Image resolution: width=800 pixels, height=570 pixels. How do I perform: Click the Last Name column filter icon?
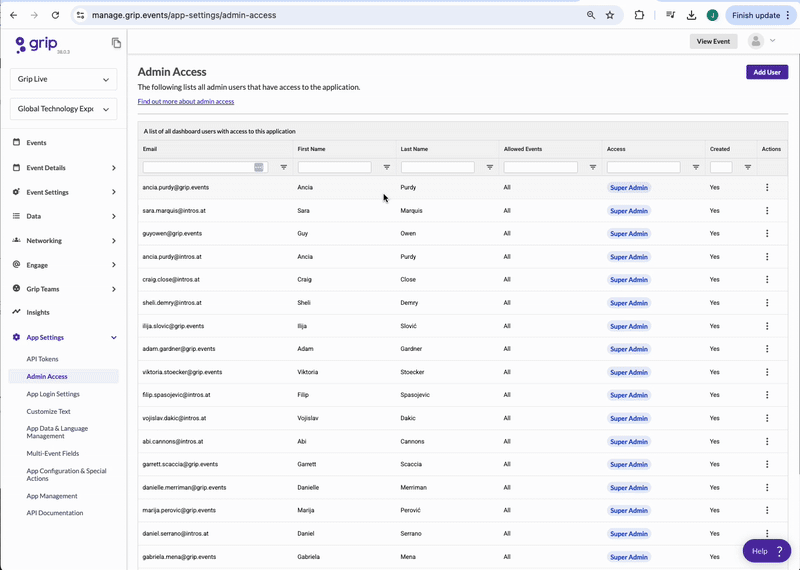click(x=490, y=167)
